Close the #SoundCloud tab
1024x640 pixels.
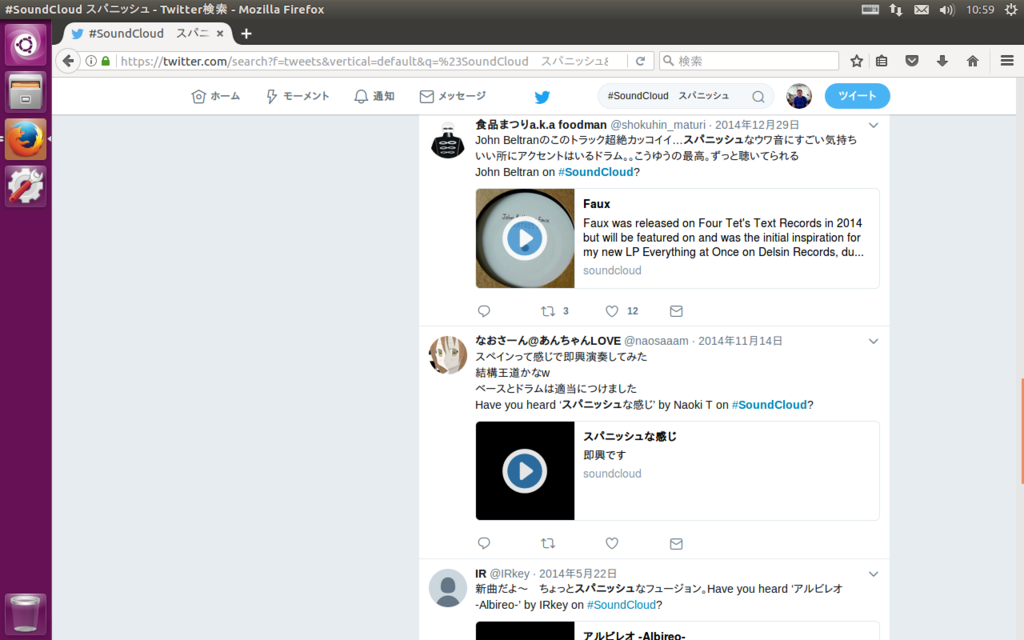coord(220,33)
